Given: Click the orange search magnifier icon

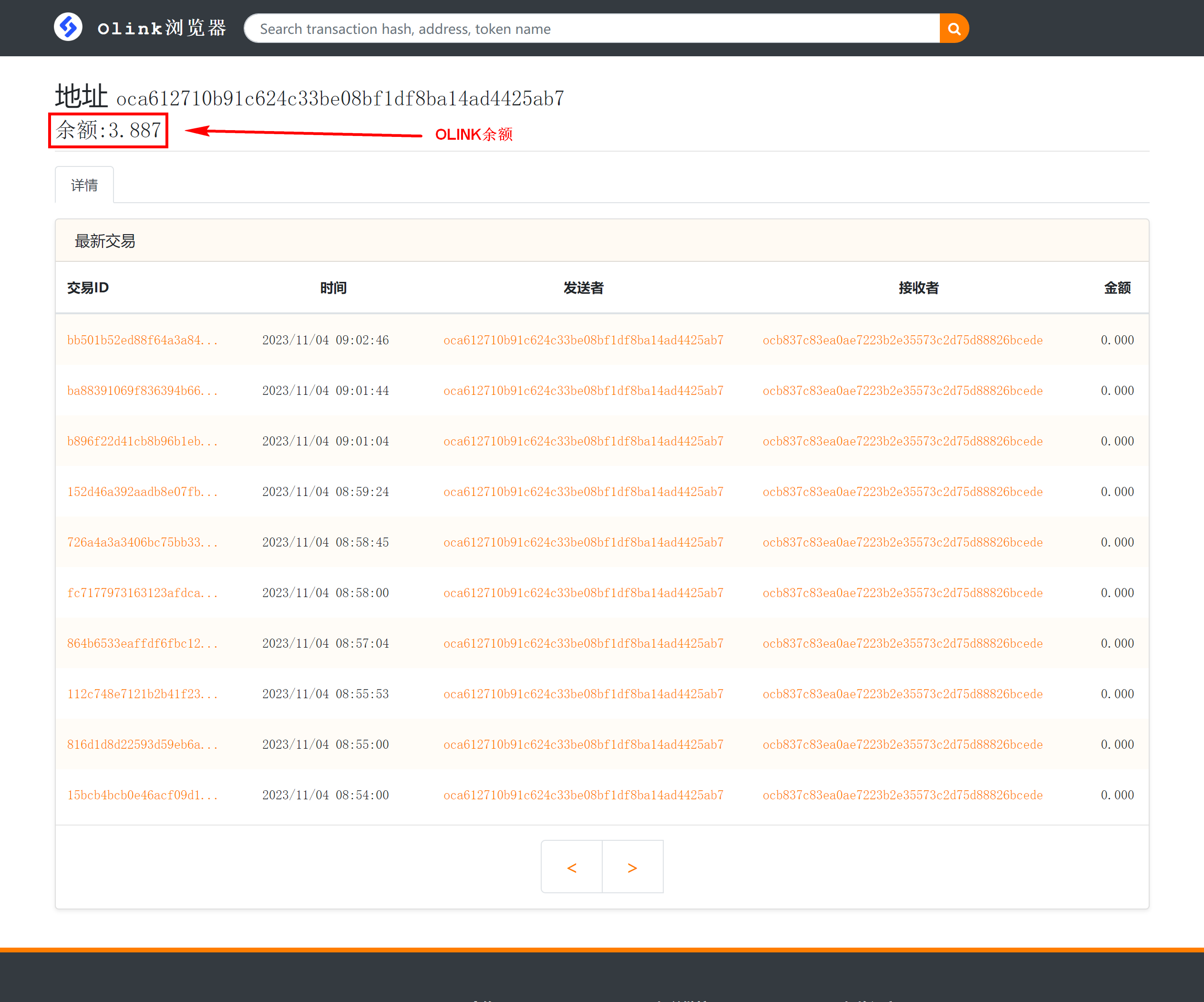Looking at the screenshot, I should coord(954,29).
